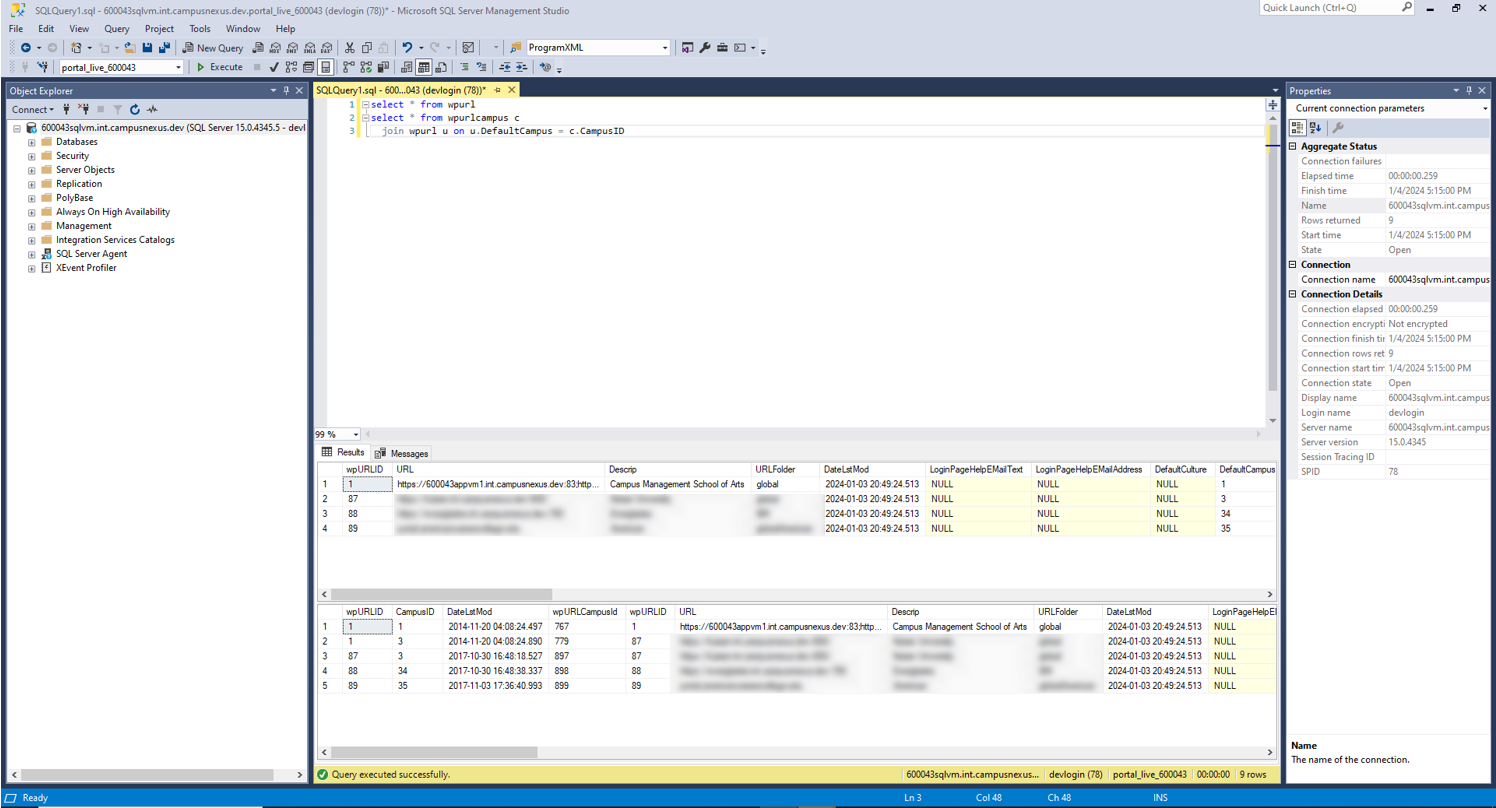Open the portal_live_600043 database dropdown
This screenshot has height=808, width=1496.
(x=179, y=67)
